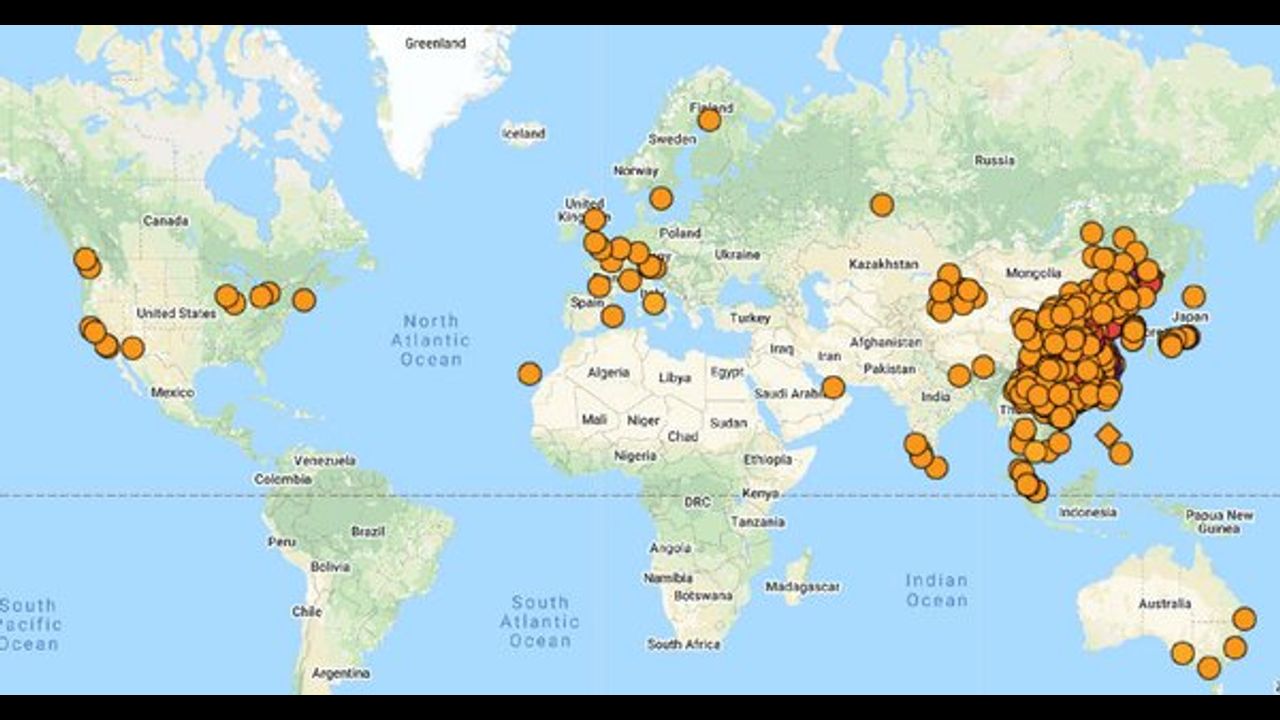1280x720 pixels.
Task: Select the marker between Norway and Poland
Action: point(660,198)
